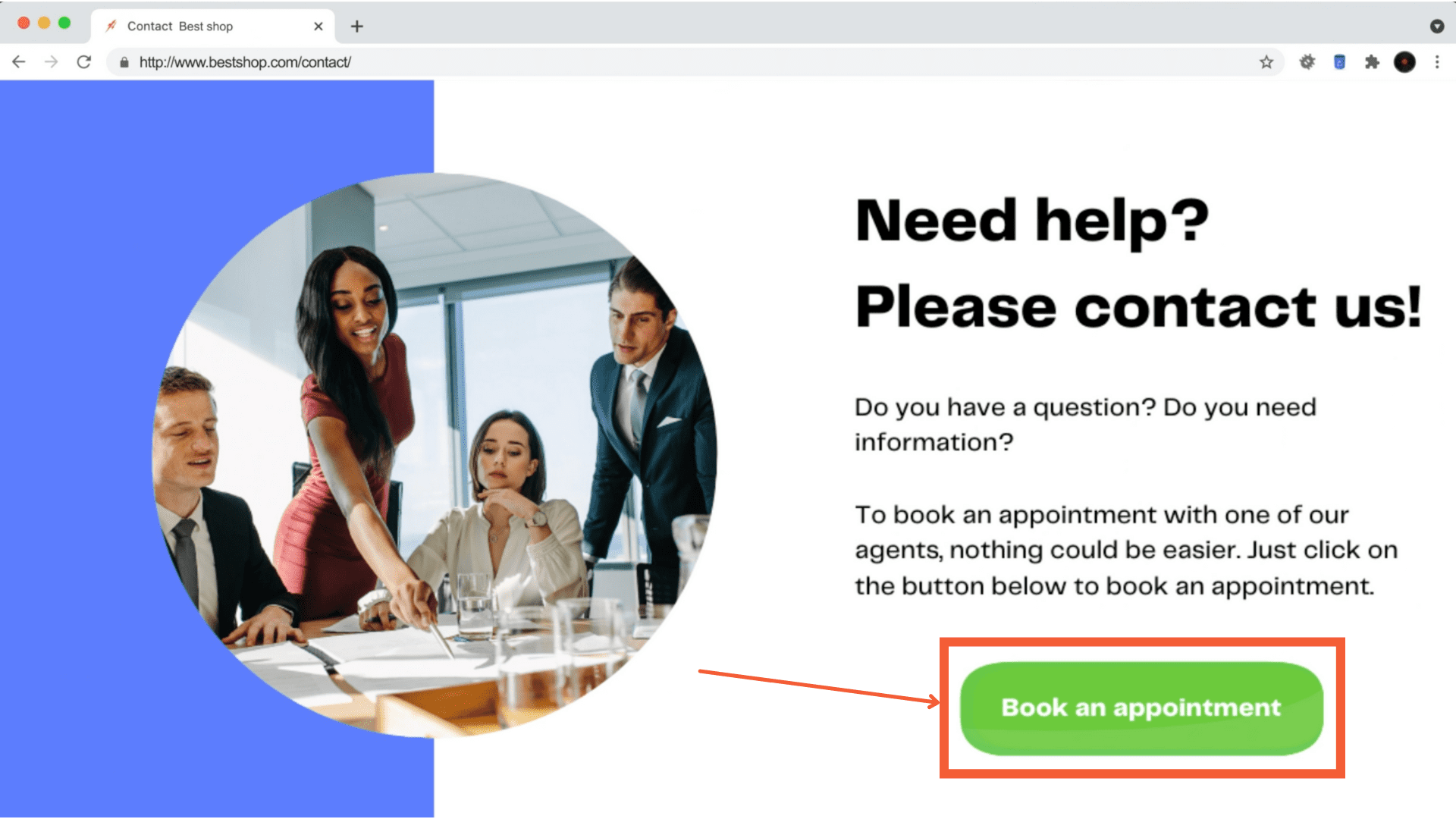Reload the Best shop contact page

click(x=84, y=62)
